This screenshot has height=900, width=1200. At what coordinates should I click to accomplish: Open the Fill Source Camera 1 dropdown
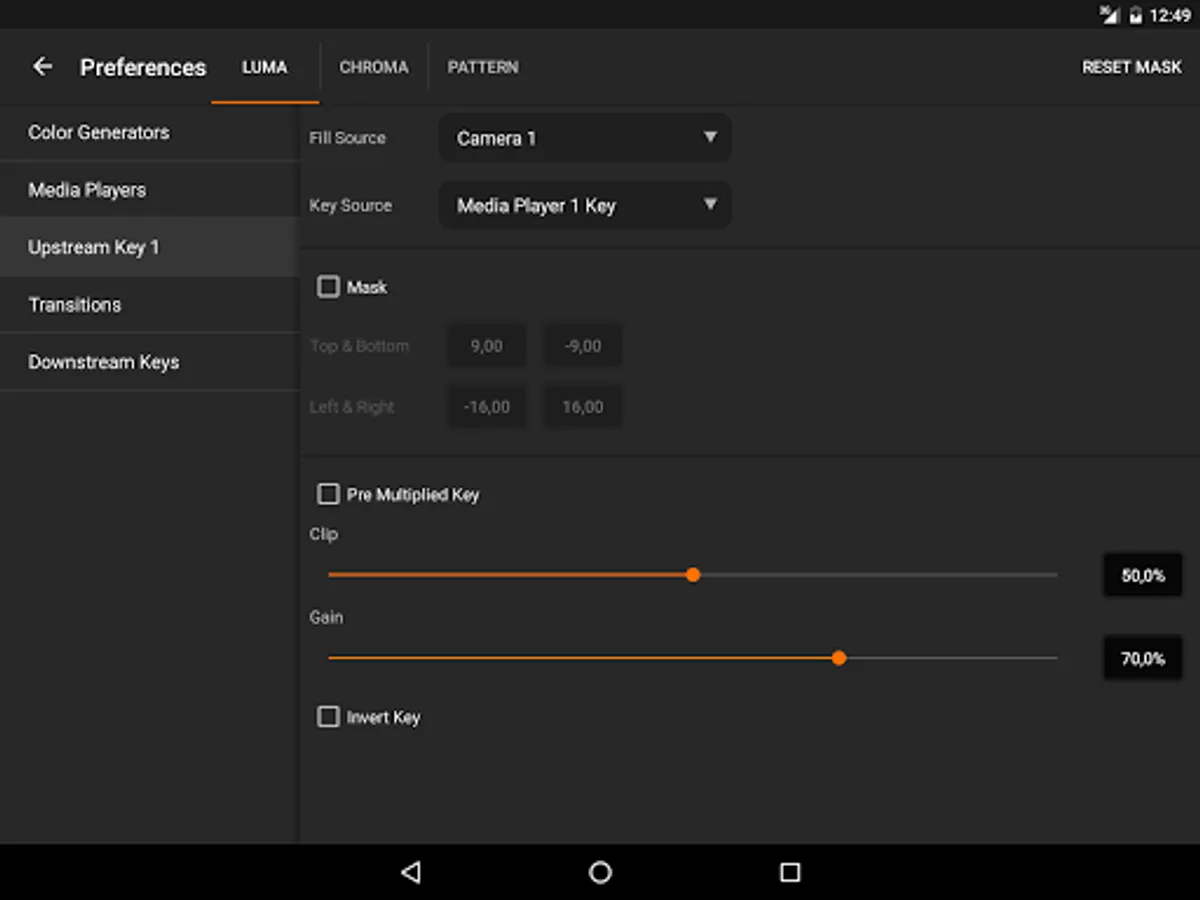(585, 138)
